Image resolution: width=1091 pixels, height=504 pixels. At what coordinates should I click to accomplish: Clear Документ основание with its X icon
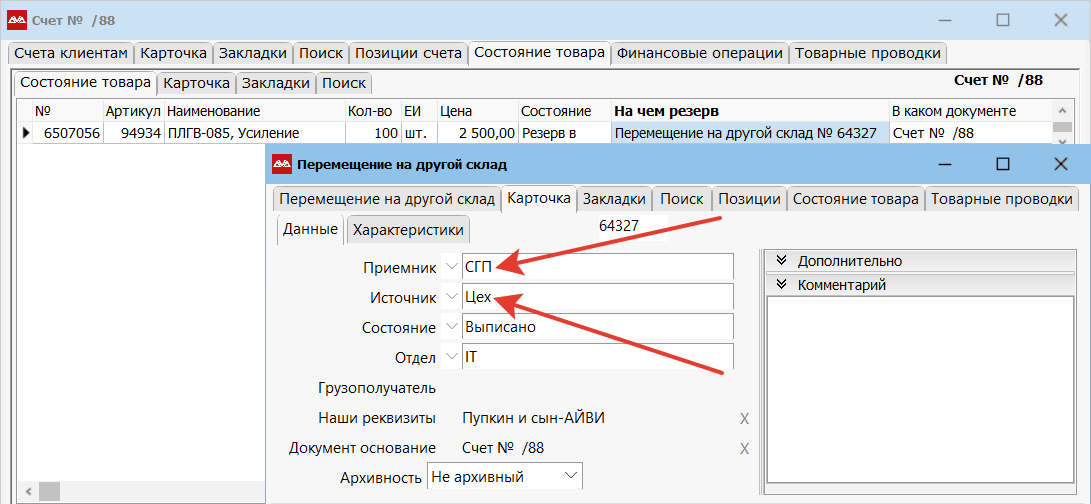click(743, 449)
